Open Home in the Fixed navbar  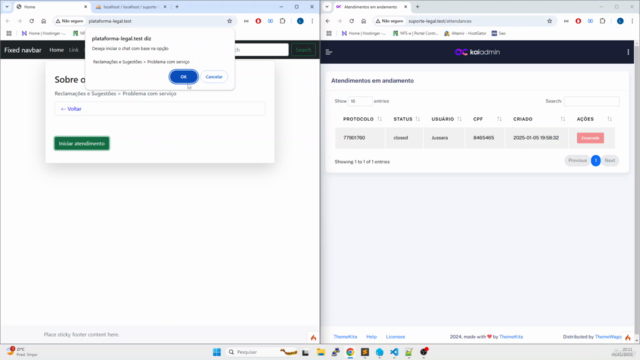point(56,50)
